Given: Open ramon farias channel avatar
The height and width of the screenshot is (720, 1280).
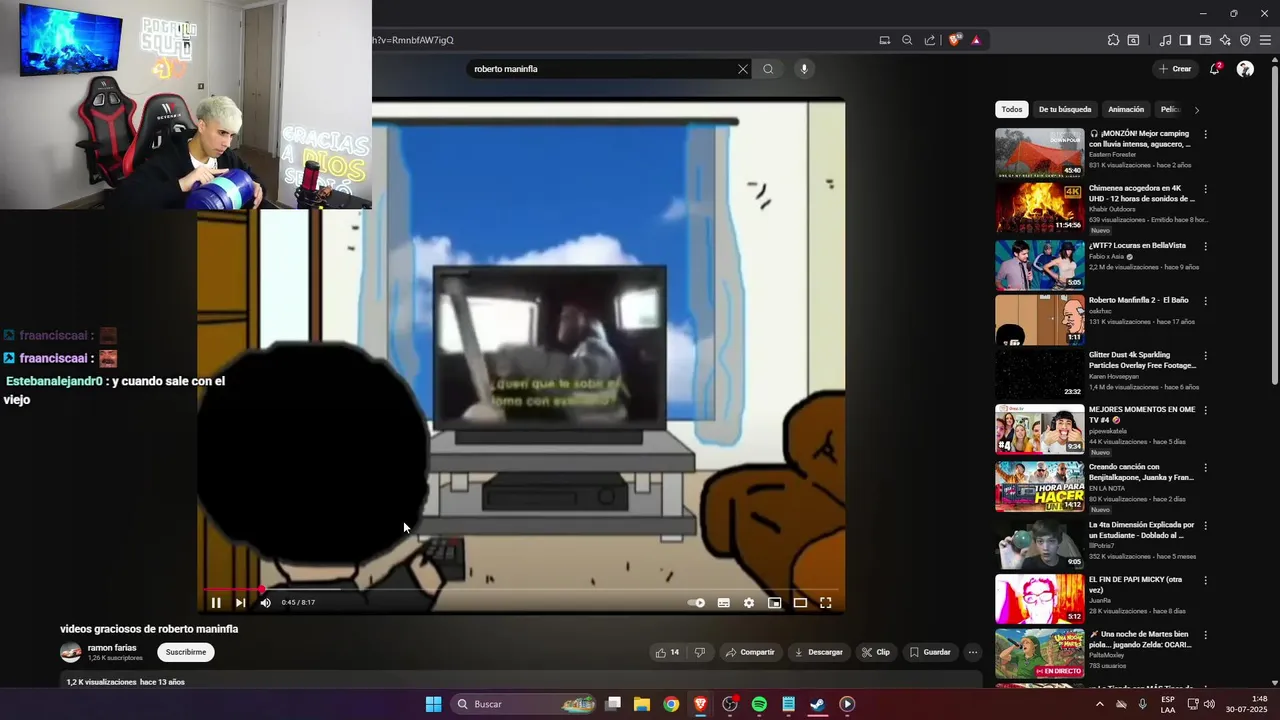Looking at the screenshot, I should 71,652.
